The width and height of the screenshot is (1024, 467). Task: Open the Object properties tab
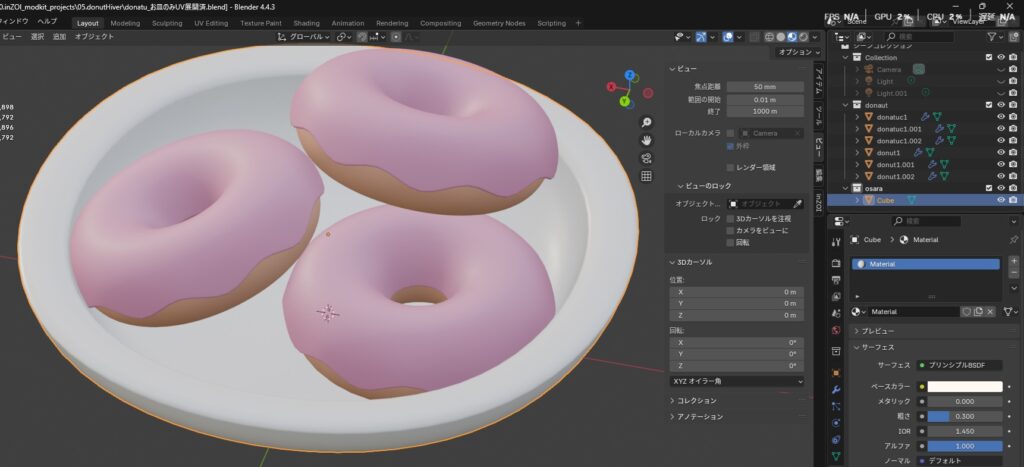(x=836, y=373)
